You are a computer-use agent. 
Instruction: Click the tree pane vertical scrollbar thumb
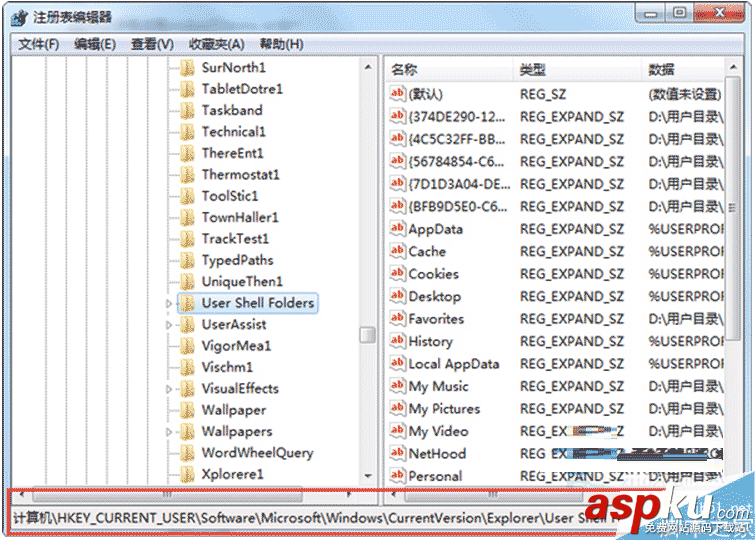click(x=368, y=335)
